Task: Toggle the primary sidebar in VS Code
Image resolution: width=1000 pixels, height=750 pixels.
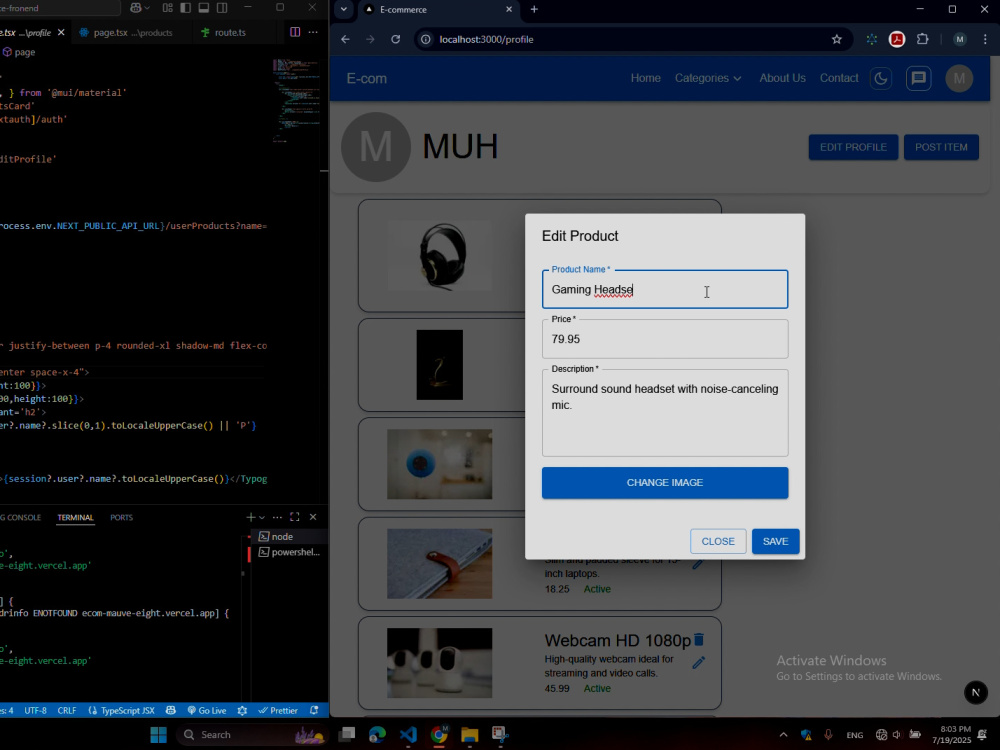Action: tap(186, 8)
